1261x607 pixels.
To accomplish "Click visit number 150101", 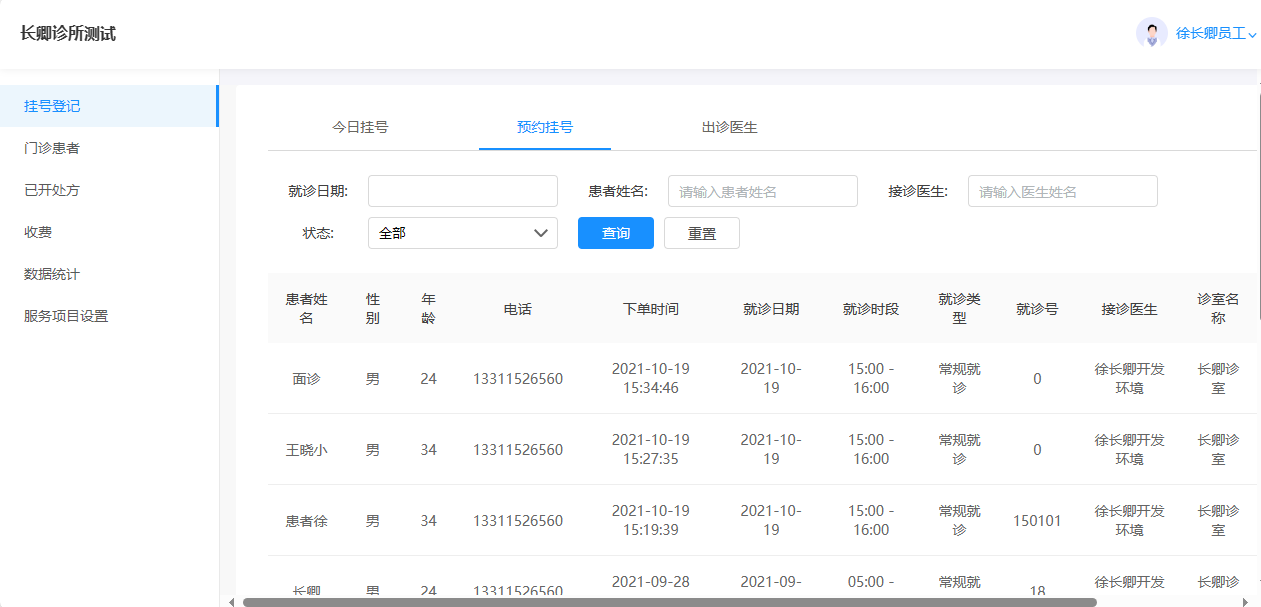I will pos(1037,521).
